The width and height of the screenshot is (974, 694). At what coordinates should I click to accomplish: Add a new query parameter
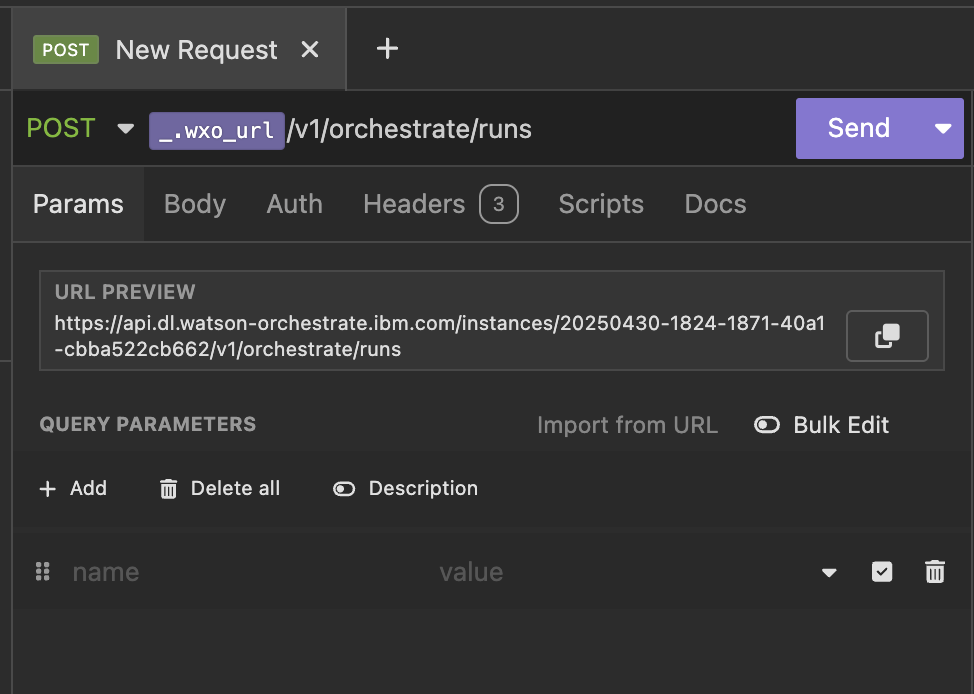click(73, 488)
